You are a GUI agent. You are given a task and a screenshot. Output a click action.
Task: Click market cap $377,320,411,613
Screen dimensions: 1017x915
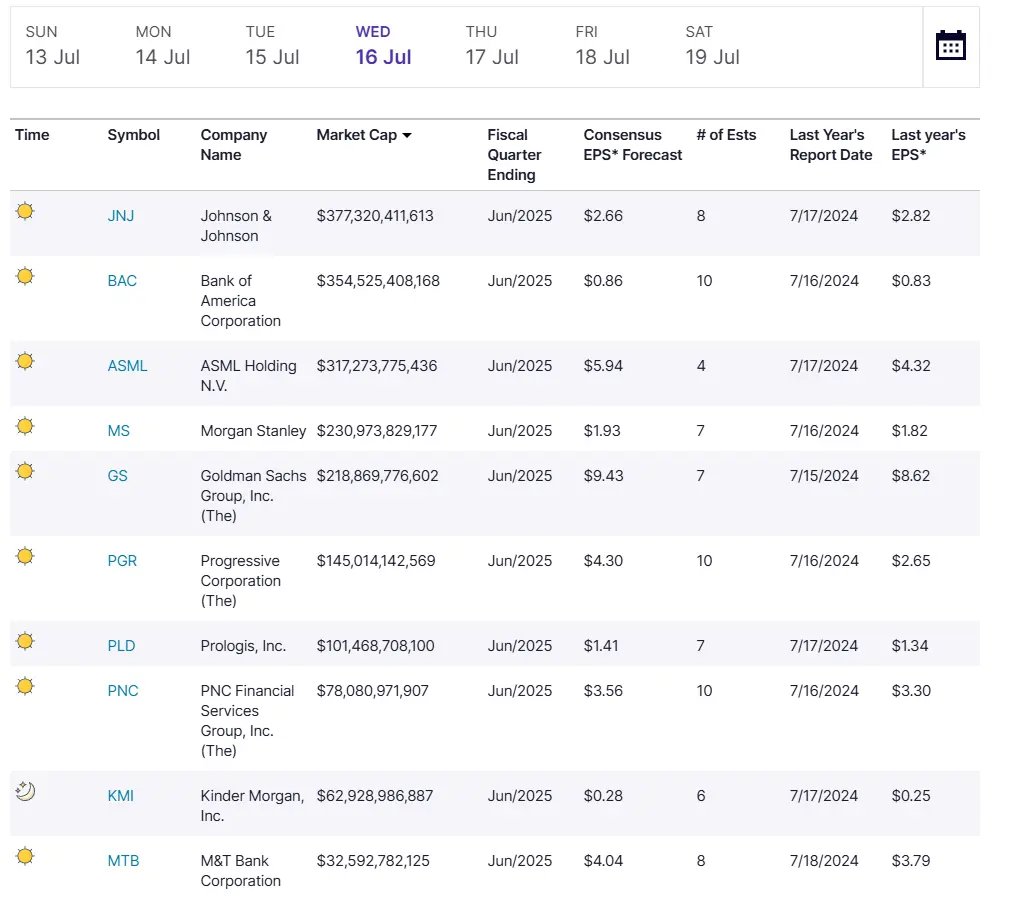pyautogui.click(x=375, y=216)
